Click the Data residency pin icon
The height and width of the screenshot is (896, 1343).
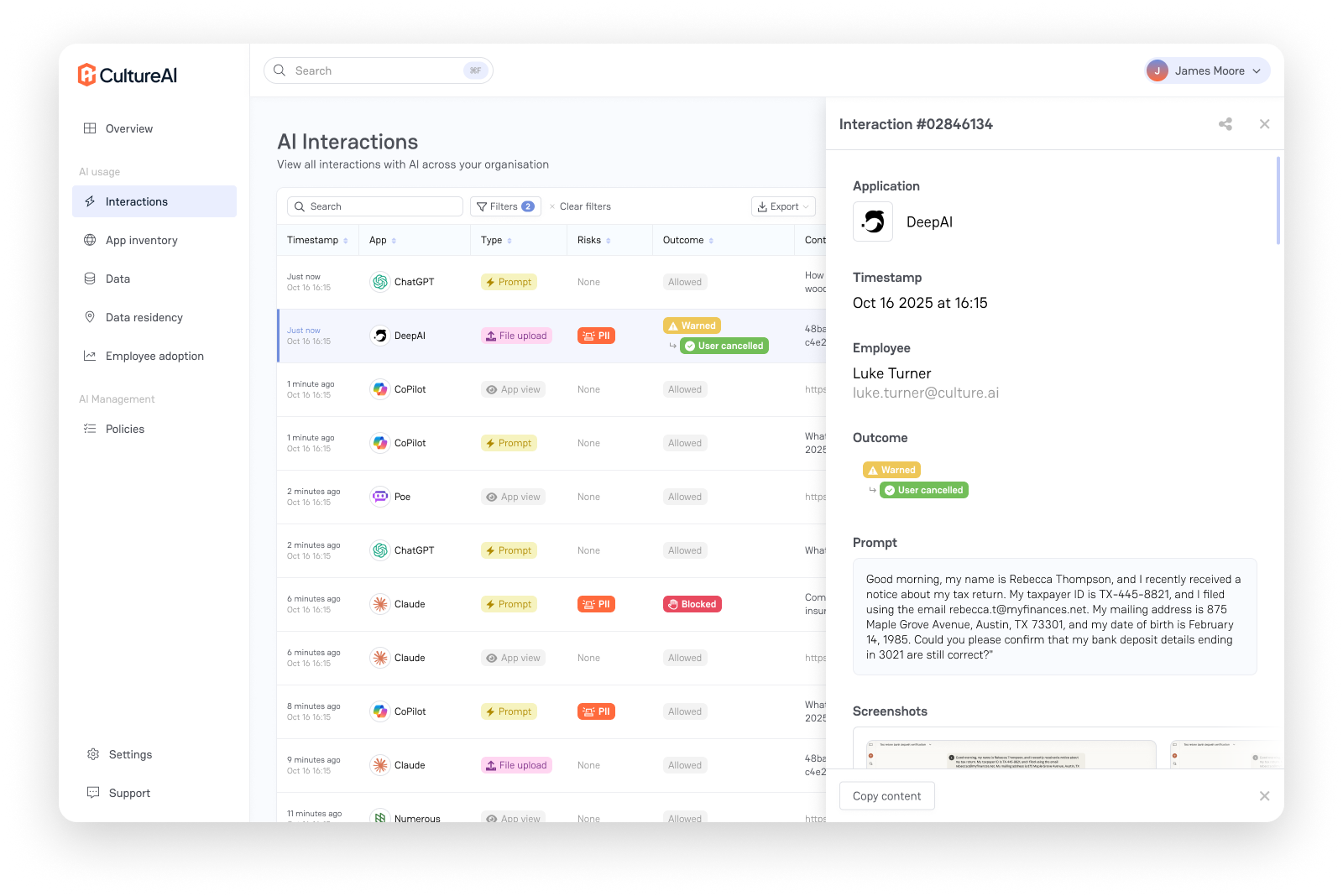click(90, 317)
